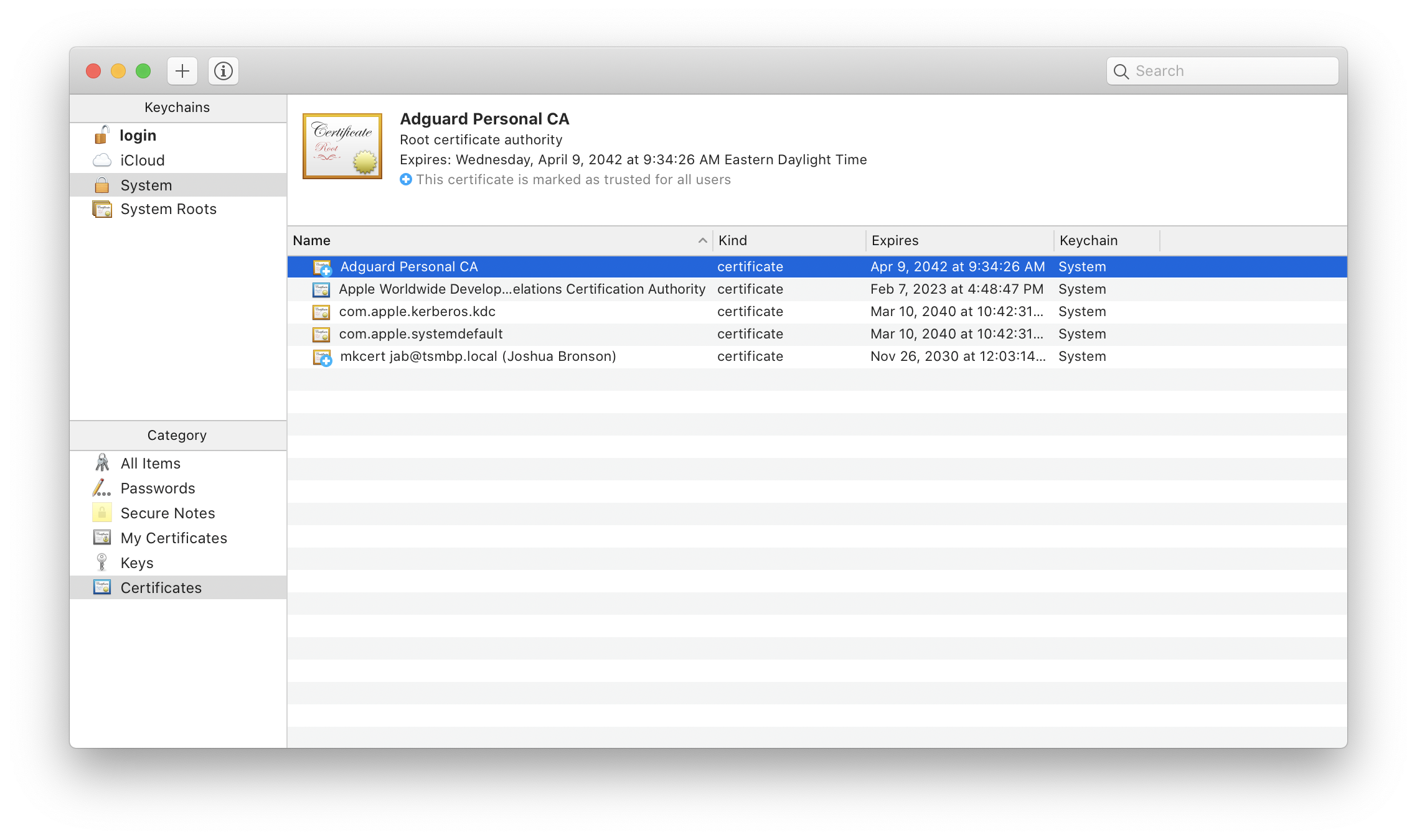The height and width of the screenshot is (840, 1417).
Task: Click the Certificates category icon
Action: click(x=101, y=587)
